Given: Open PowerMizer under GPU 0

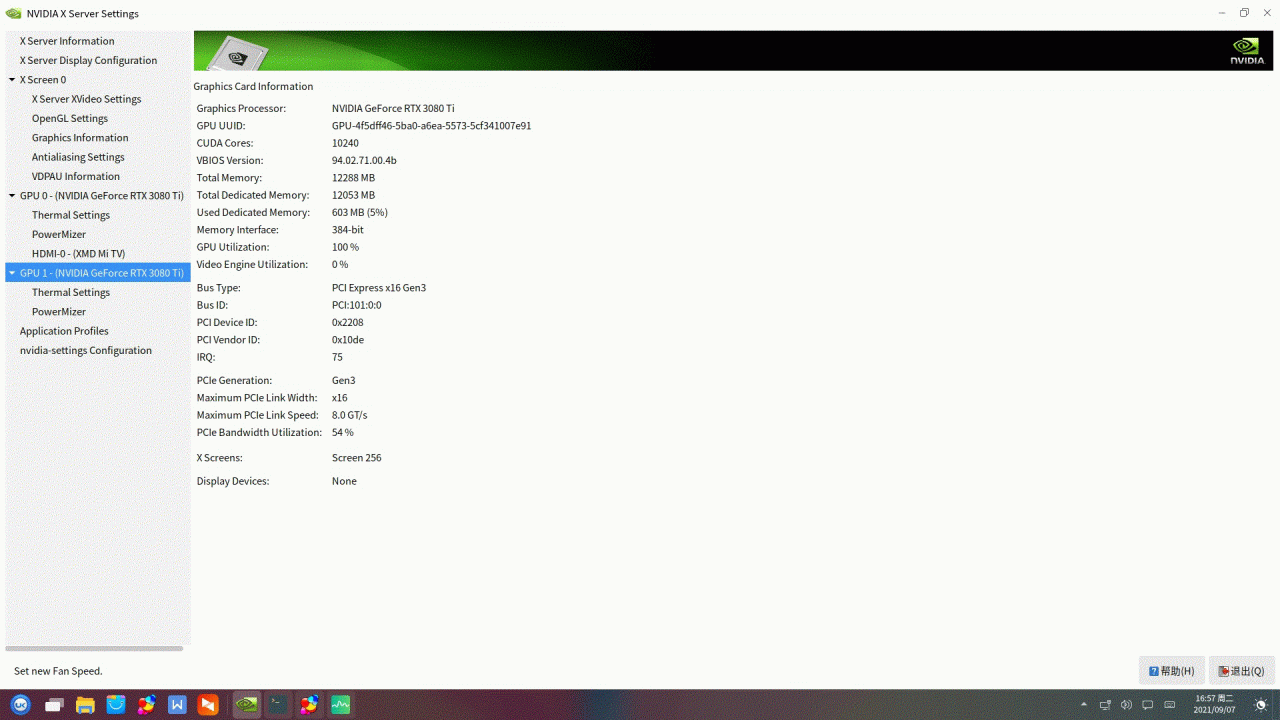Looking at the screenshot, I should [58, 234].
